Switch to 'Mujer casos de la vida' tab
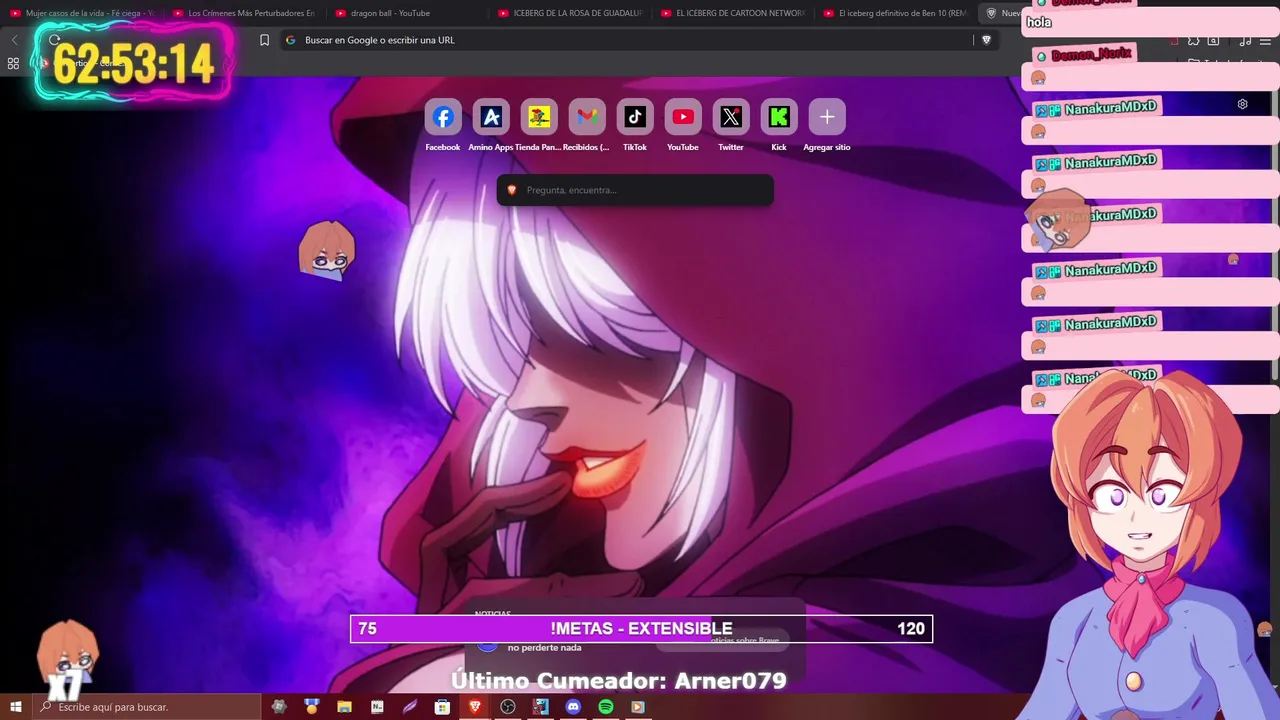 coord(85,13)
